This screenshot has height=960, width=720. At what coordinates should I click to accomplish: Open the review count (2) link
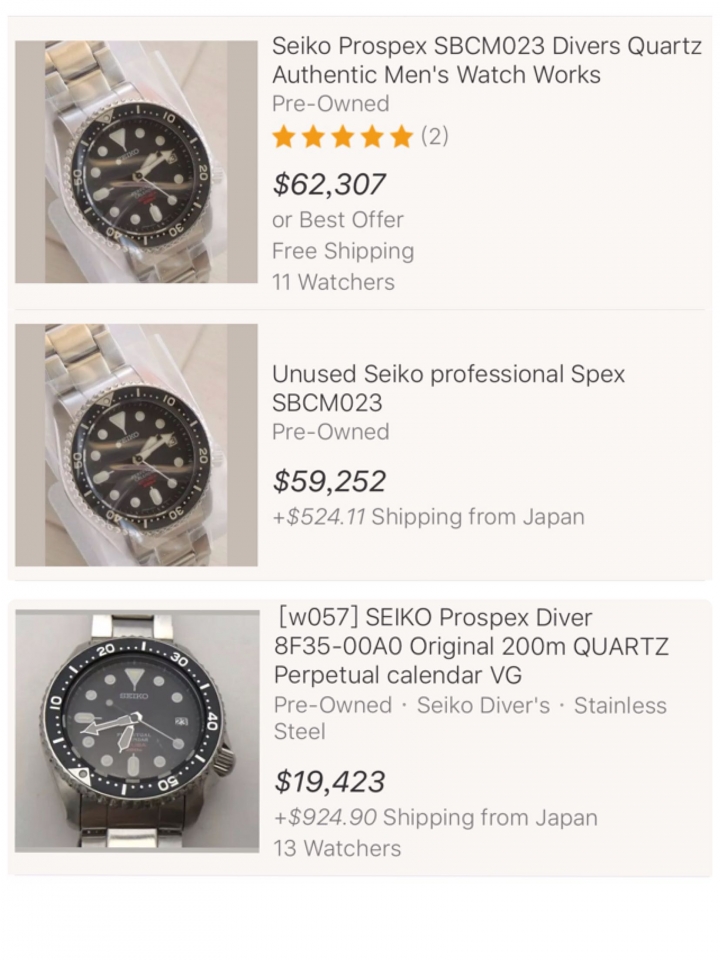pos(435,136)
